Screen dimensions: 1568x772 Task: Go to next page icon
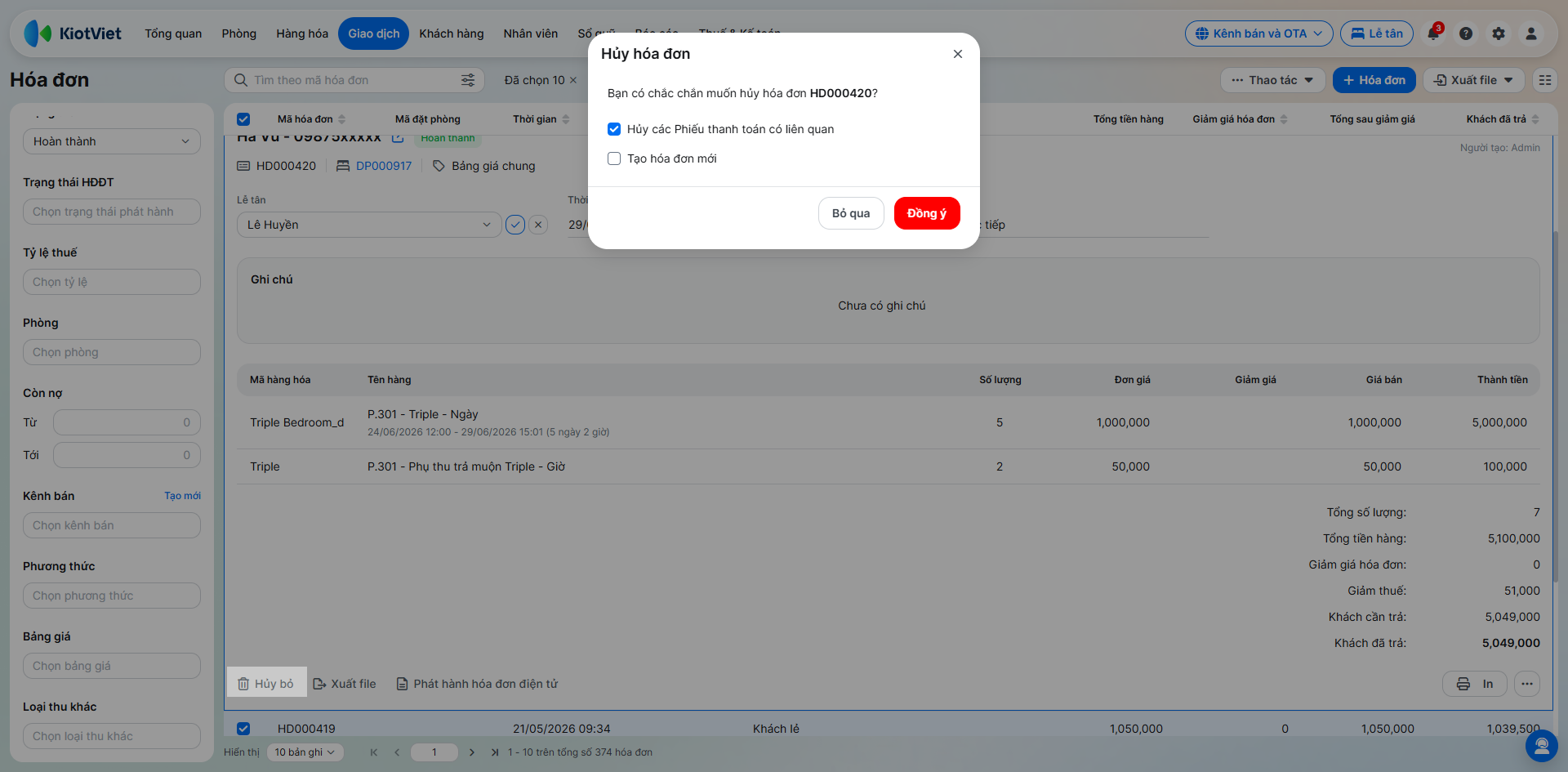(472, 752)
